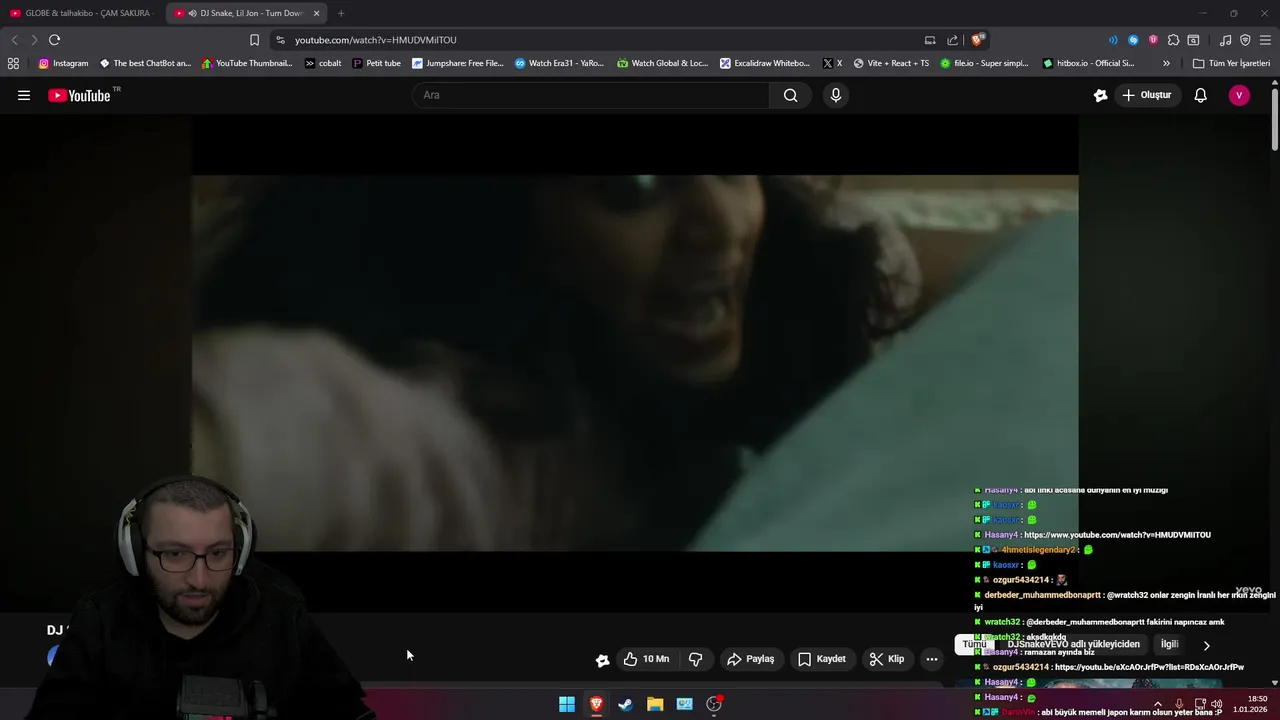
Task: Open more actions three-dot menu under video
Action: pyautogui.click(x=931, y=659)
